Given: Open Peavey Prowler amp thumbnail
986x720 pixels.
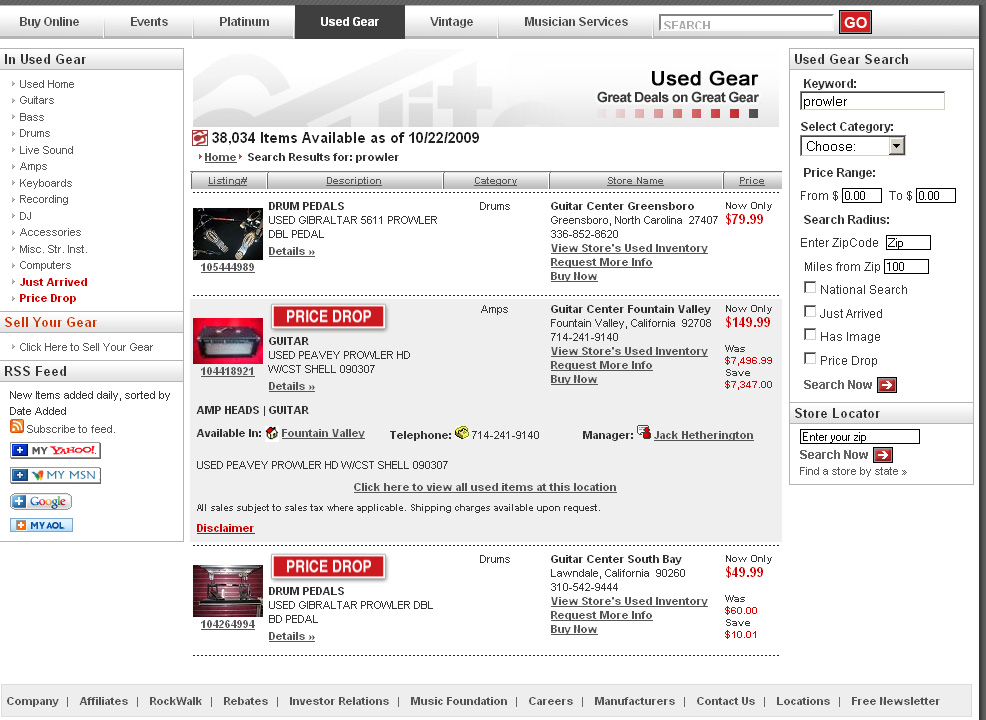Looking at the screenshot, I should tap(228, 341).
